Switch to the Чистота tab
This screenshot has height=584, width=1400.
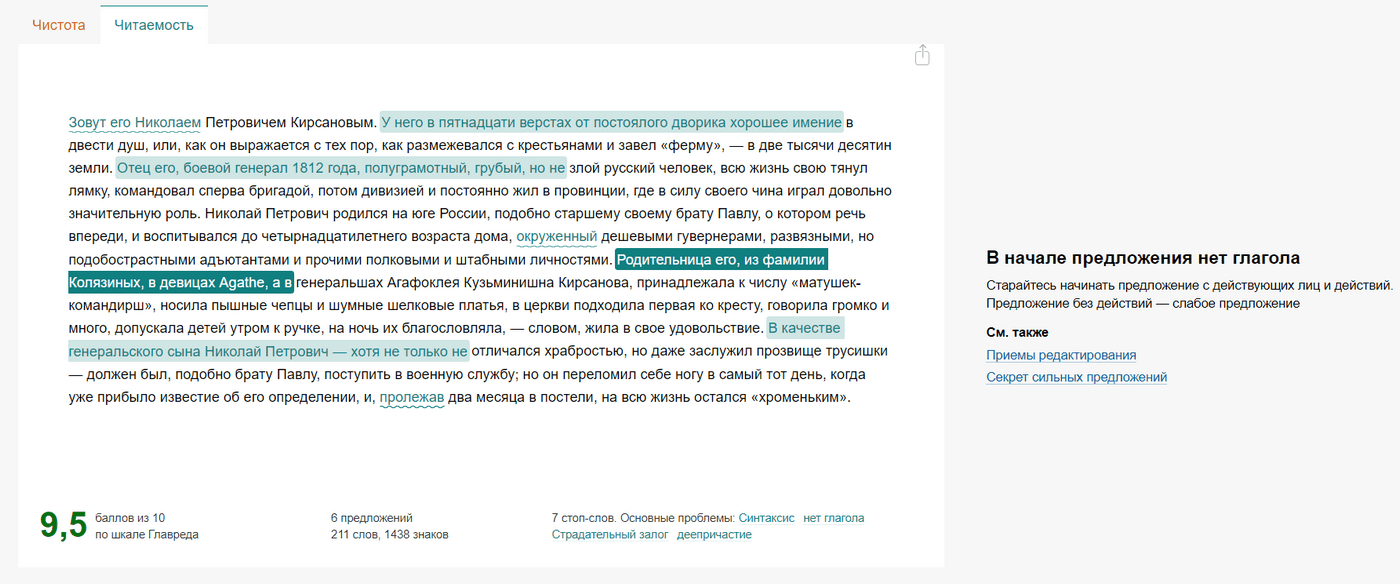coord(58,25)
